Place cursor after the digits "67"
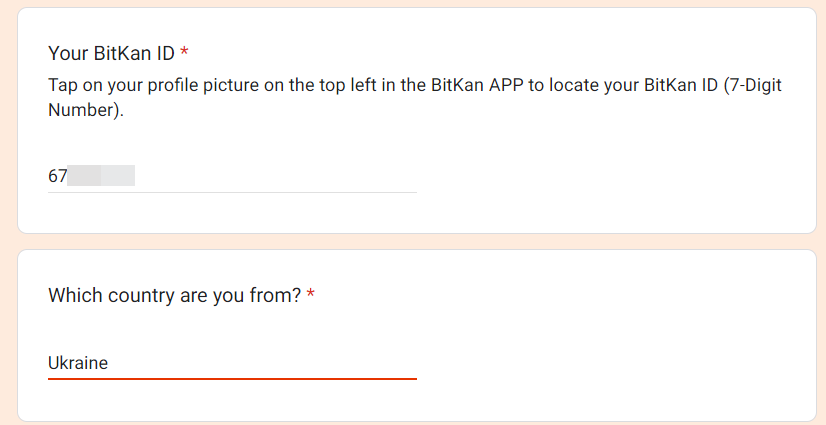 pyautogui.click(x=68, y=177)
